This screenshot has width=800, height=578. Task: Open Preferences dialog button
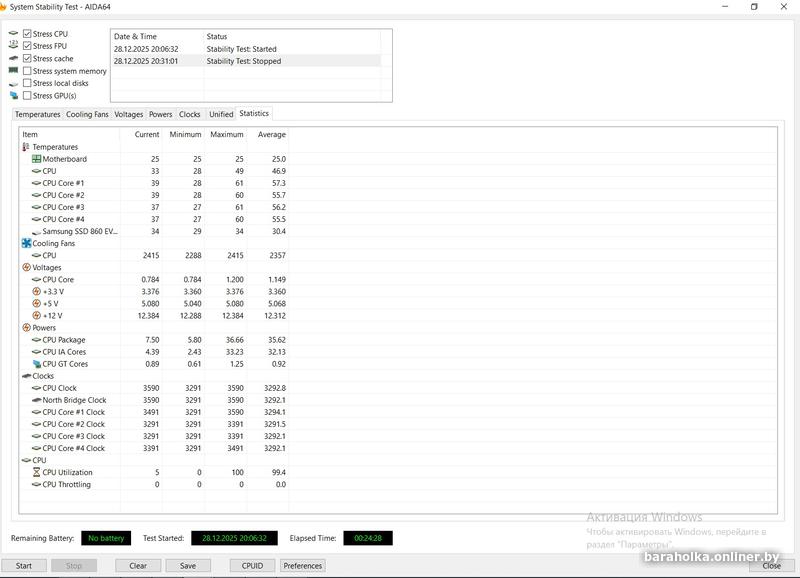tap(303, 566)
